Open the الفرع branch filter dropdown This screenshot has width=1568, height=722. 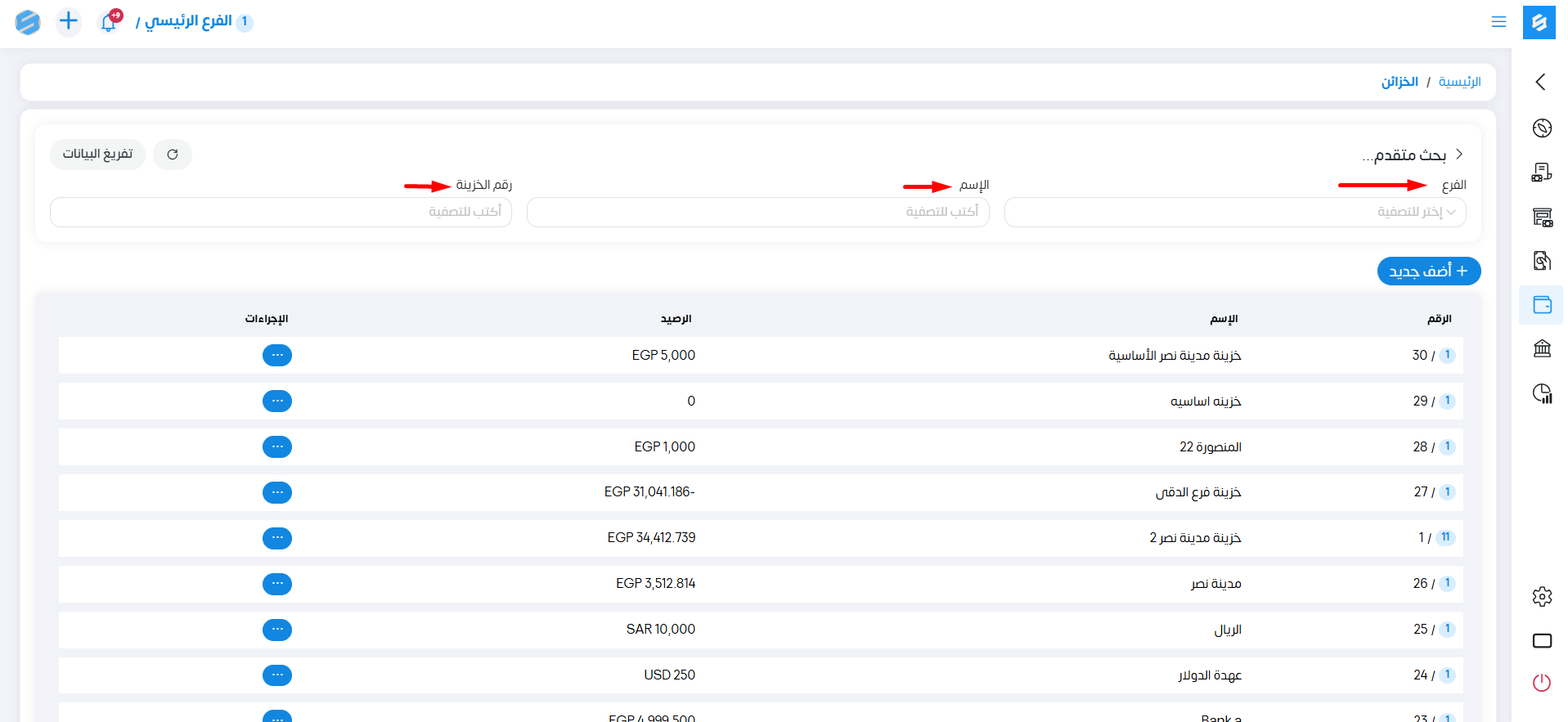[x=1234, y=213]
